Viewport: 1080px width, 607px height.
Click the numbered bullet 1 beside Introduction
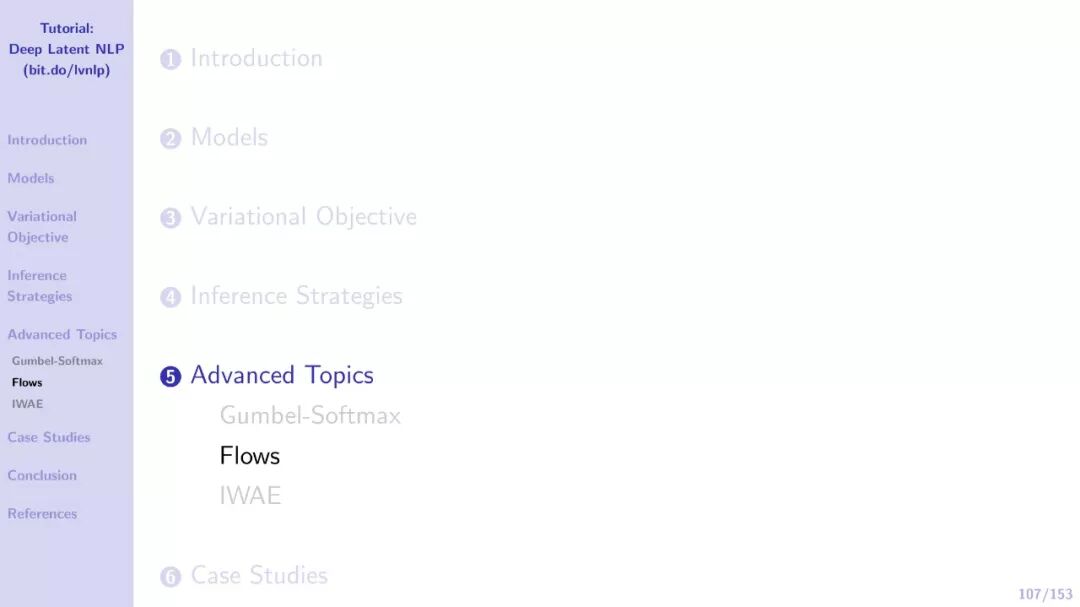click(170, 60)
